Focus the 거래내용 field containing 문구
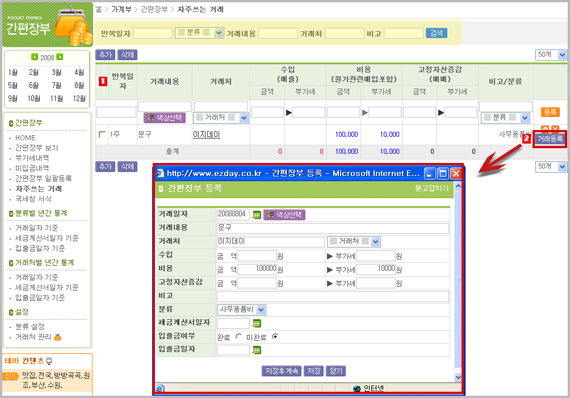 coord(333,228)
